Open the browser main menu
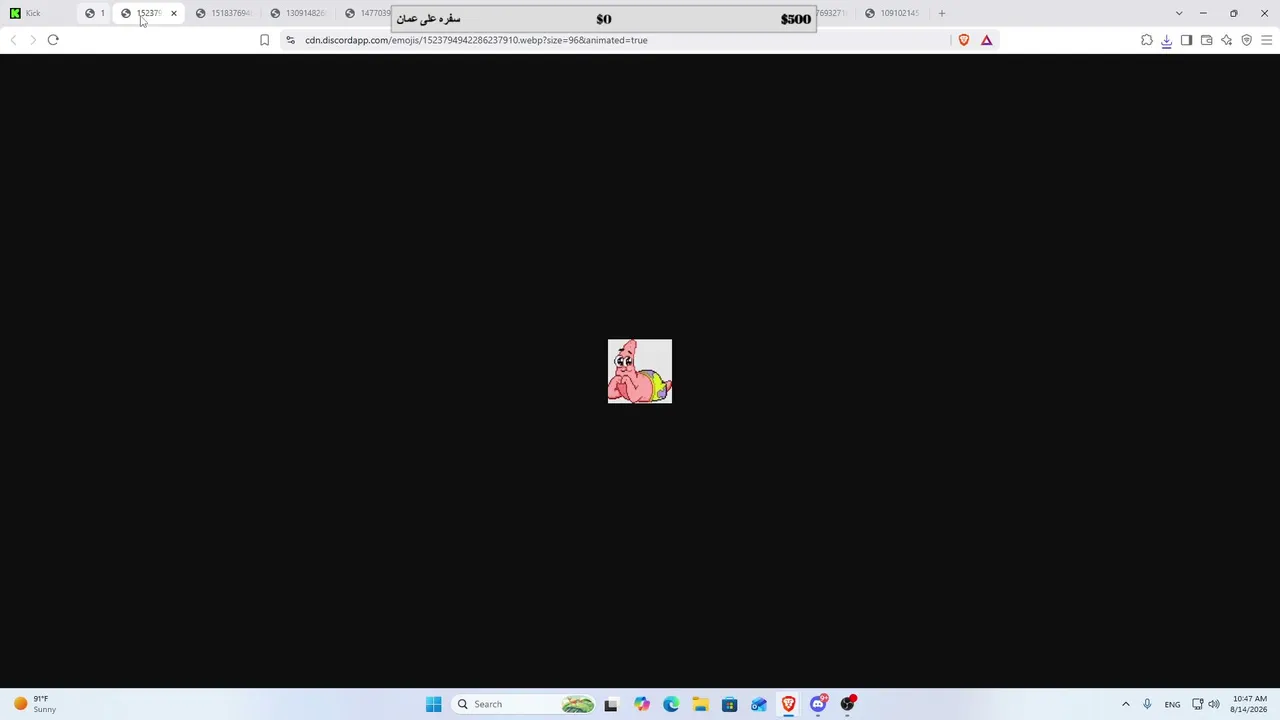Screen dimensions: 1280x720 [1267, 40]
